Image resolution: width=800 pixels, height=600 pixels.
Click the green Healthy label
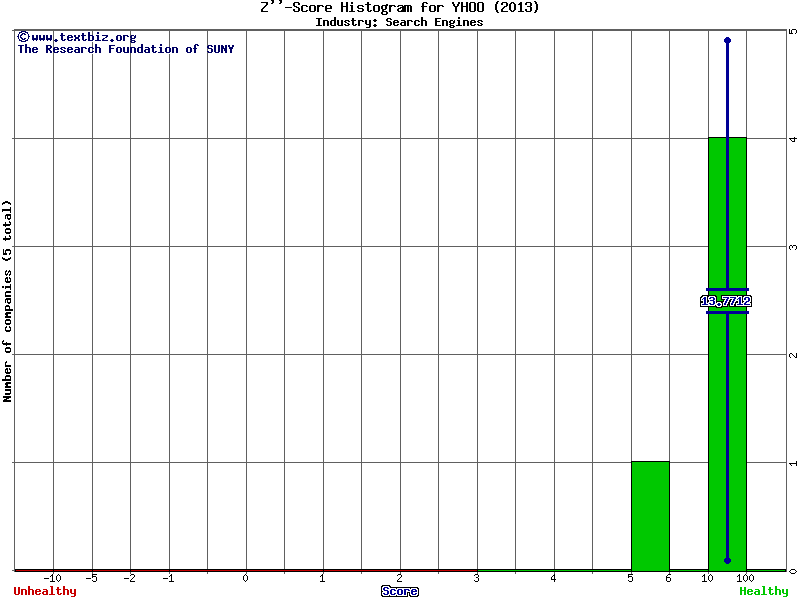(x=763, y=591)
